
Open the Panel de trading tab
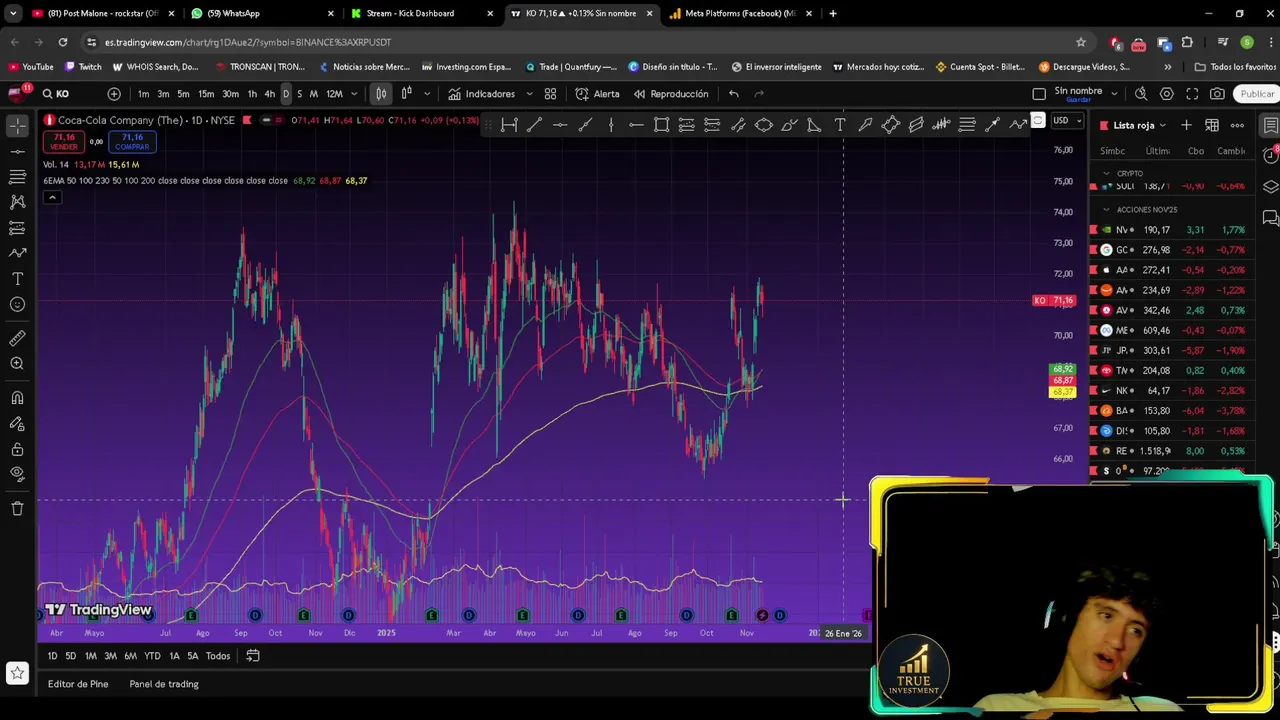[164, 684]
